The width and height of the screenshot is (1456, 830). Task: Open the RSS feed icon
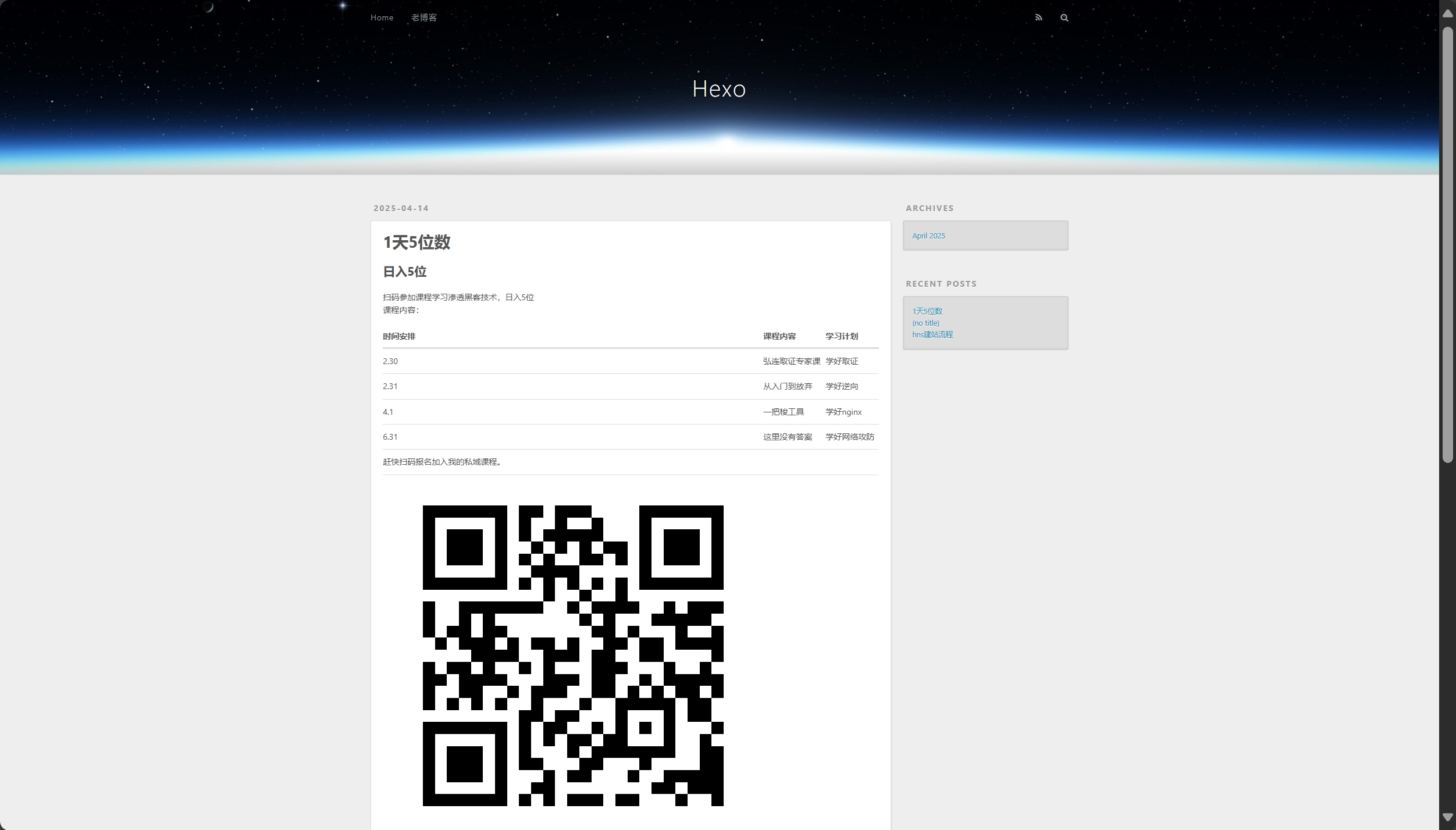pos(1038,17)
